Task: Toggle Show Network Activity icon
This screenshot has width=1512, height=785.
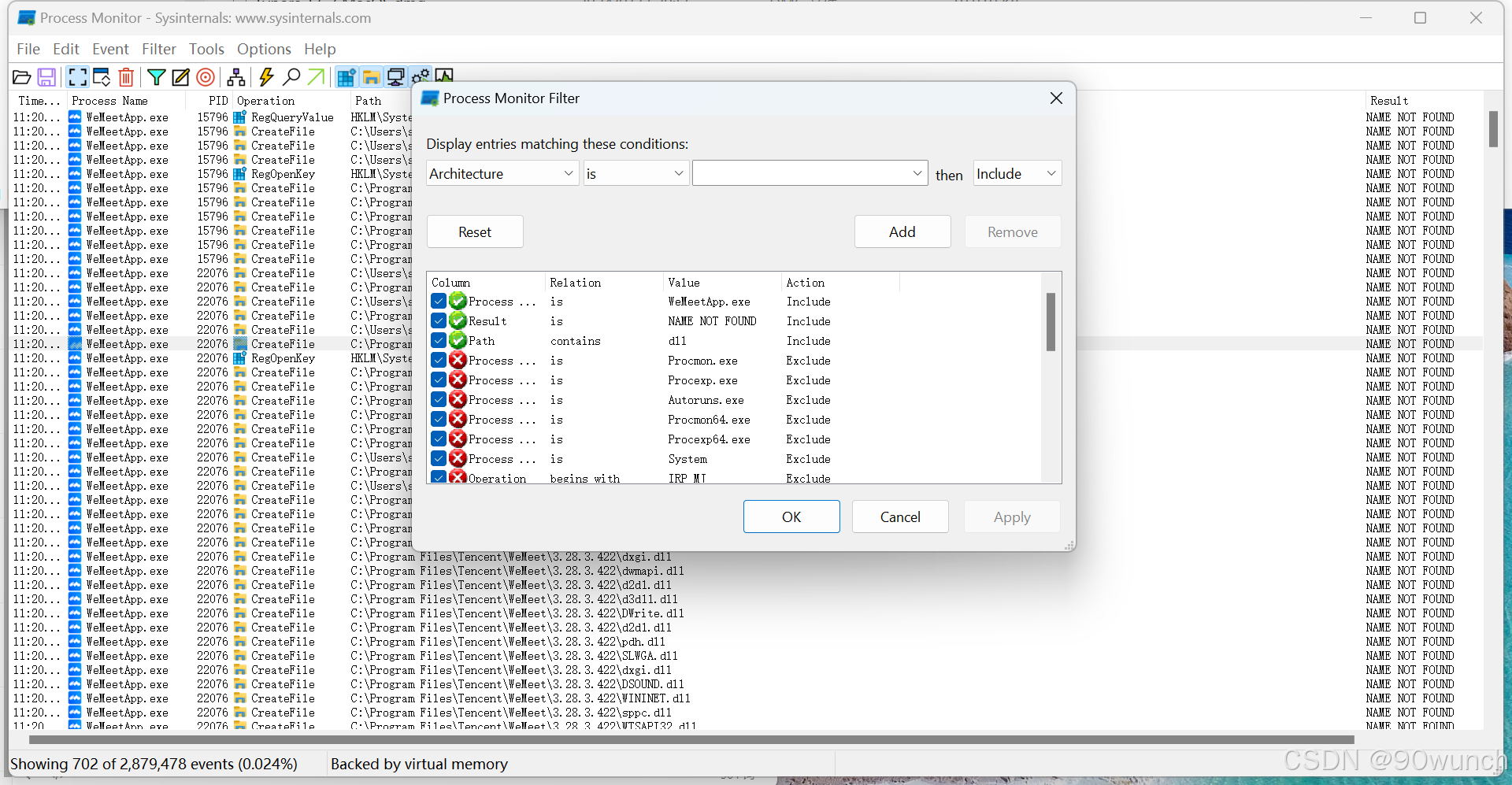Action: [395, 77]
